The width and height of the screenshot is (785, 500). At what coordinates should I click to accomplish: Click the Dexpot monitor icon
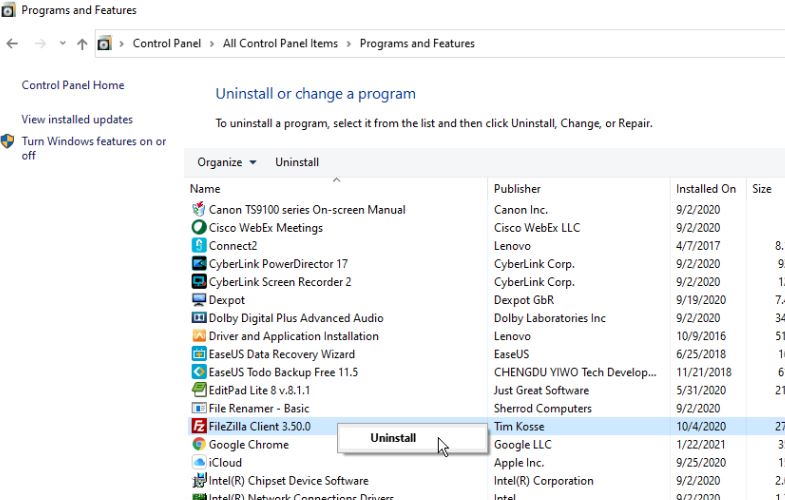tap(199, 299)
